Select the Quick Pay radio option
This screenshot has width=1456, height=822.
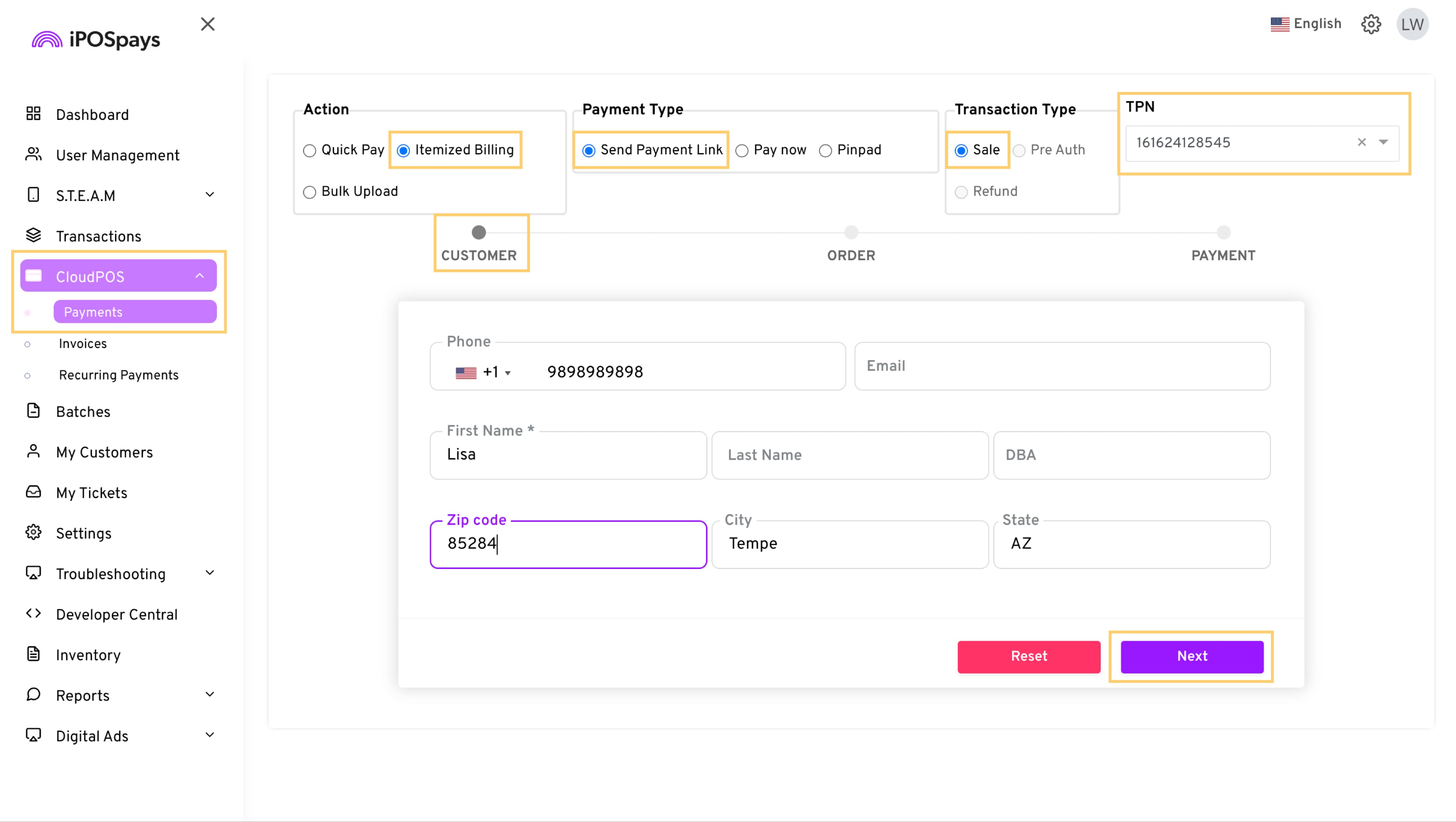click(x=309, y=150)
